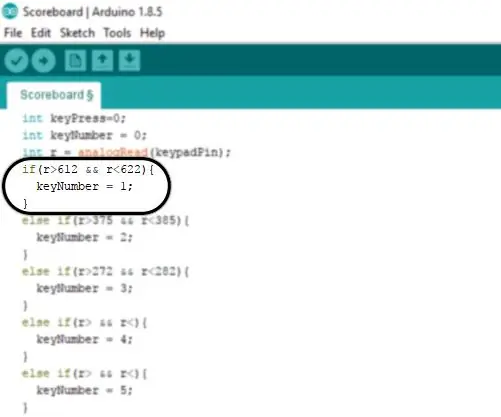Viewport: 501px width, 417px height.
Task: Click the Arduino logo in the title bar
Action: [x=10, y=11]
